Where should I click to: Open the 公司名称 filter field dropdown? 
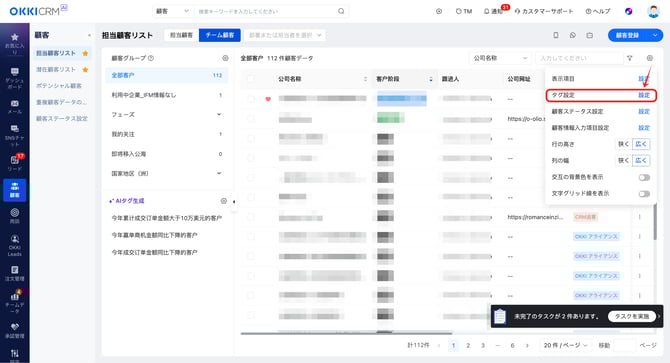coord(500,58)
